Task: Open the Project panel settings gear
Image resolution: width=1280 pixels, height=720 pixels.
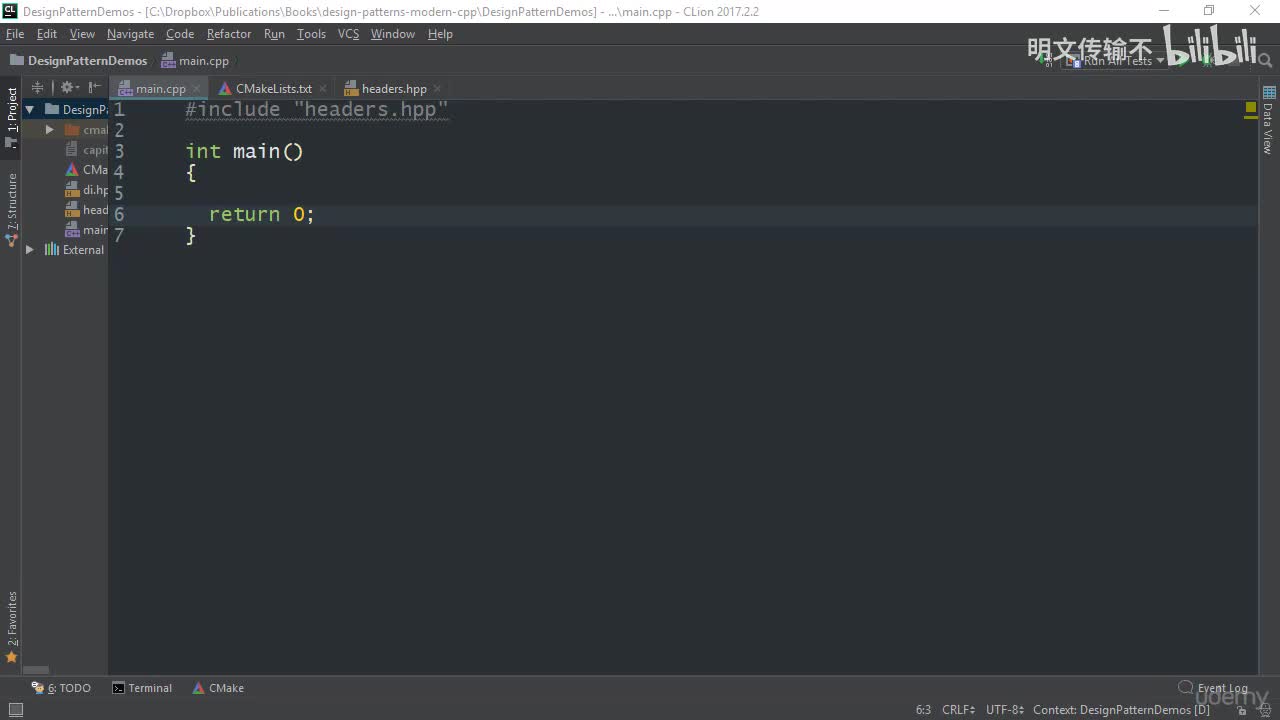Action: click(68, 88)
